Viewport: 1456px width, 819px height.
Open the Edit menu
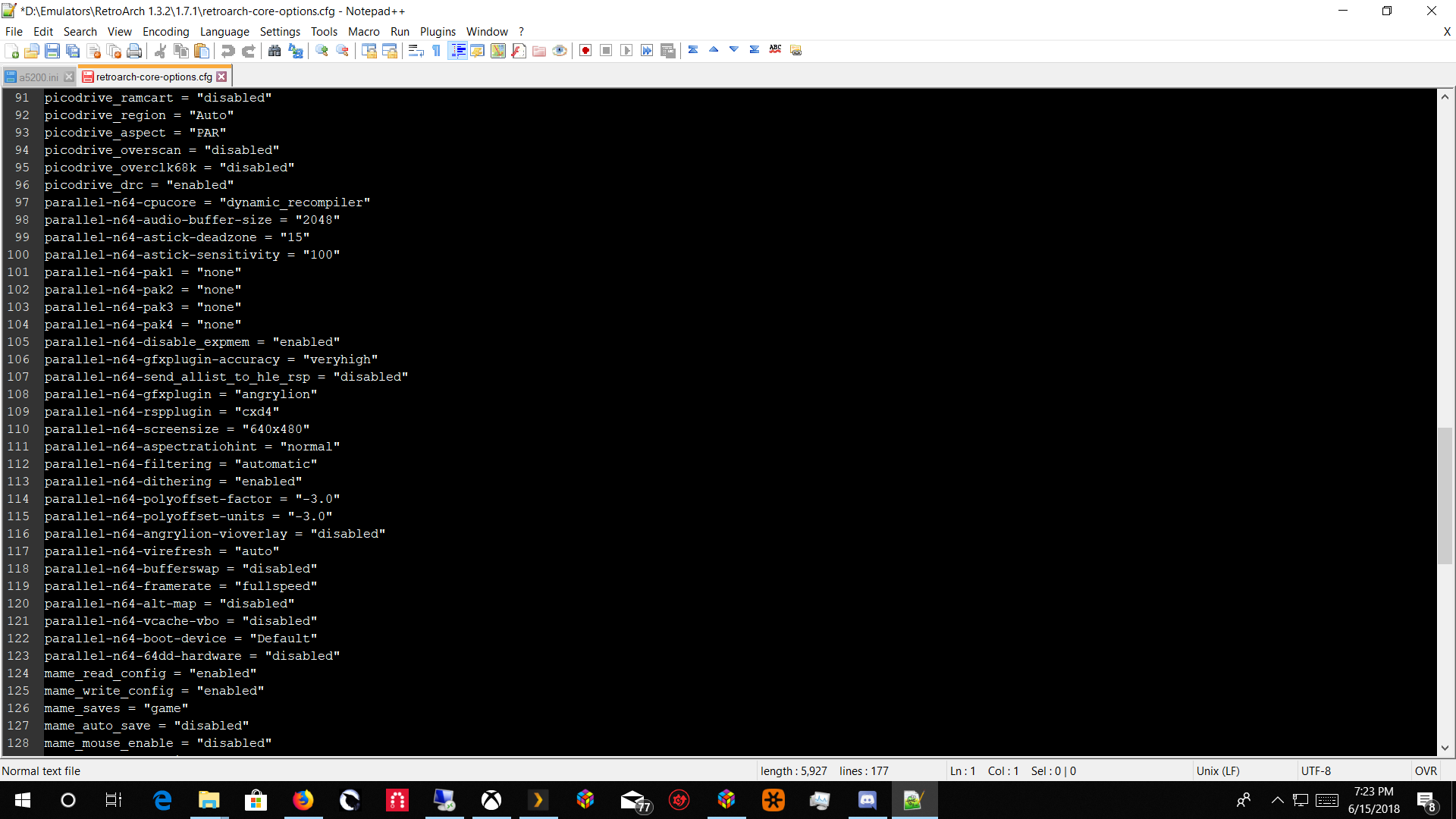[43, 32]
